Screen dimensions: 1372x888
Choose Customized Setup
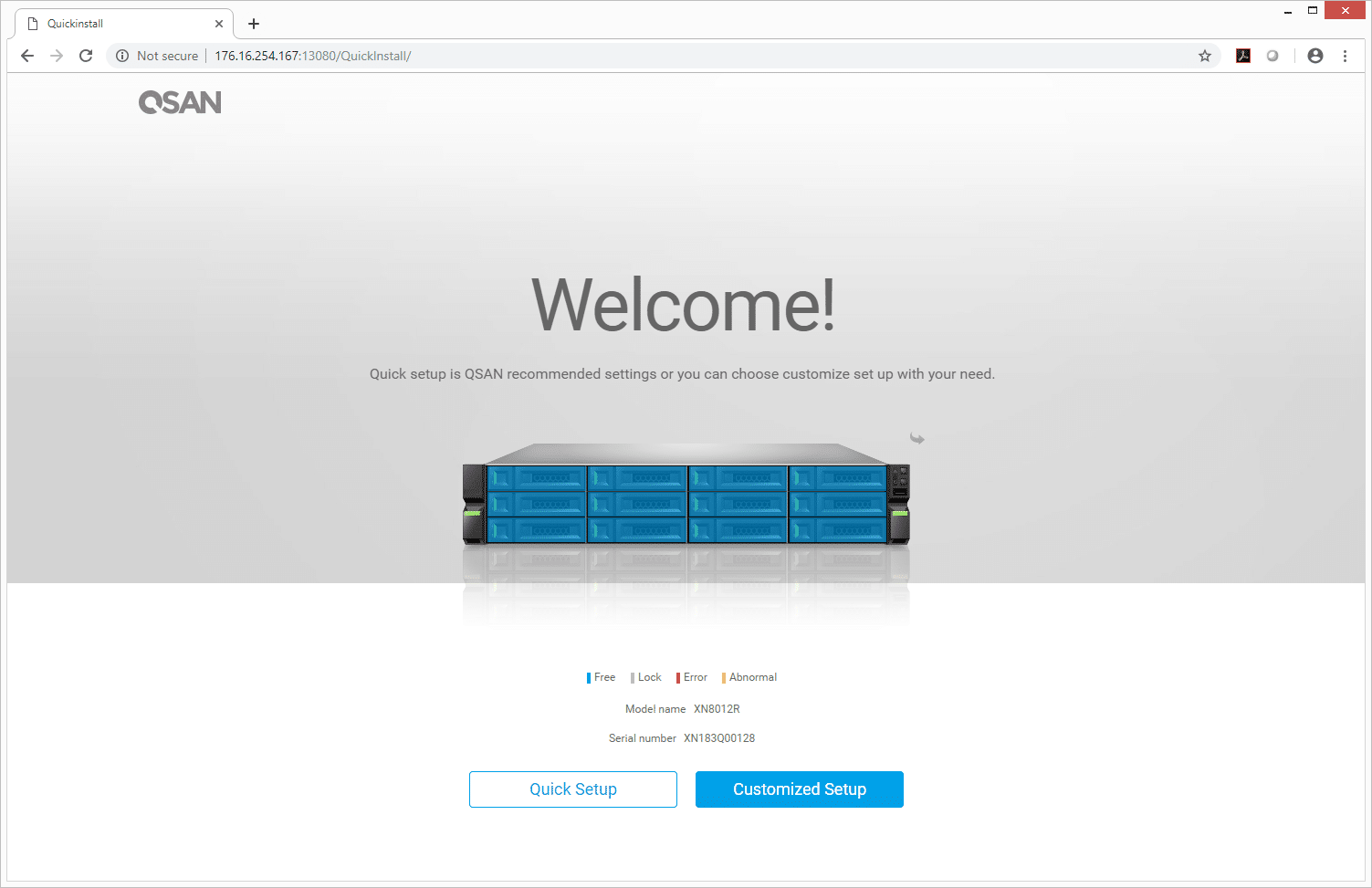(x=800, y=789)
